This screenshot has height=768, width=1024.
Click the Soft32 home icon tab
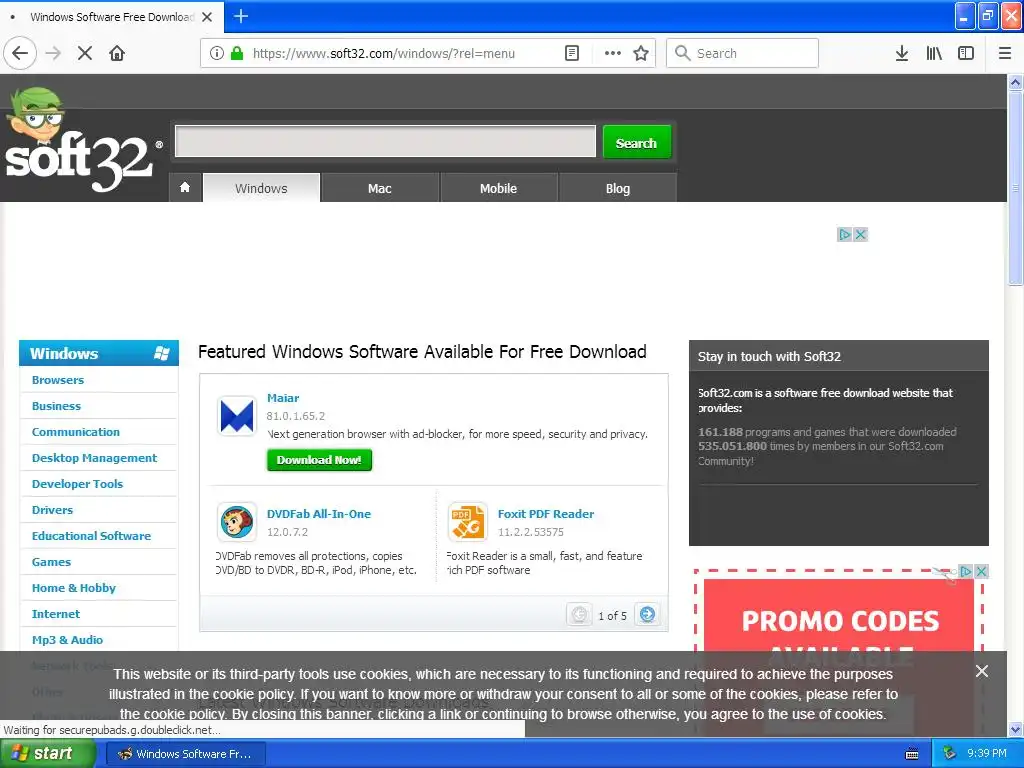[185, 187]
